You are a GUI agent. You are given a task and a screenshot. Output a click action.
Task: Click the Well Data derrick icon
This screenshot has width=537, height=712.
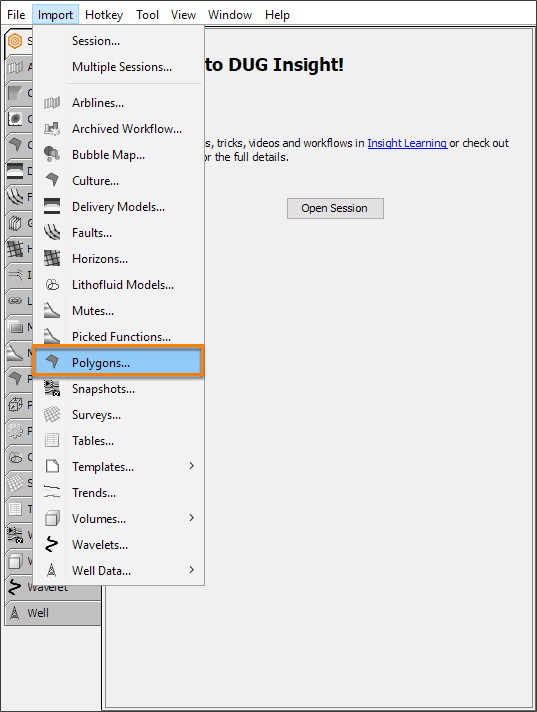(52, 570)
